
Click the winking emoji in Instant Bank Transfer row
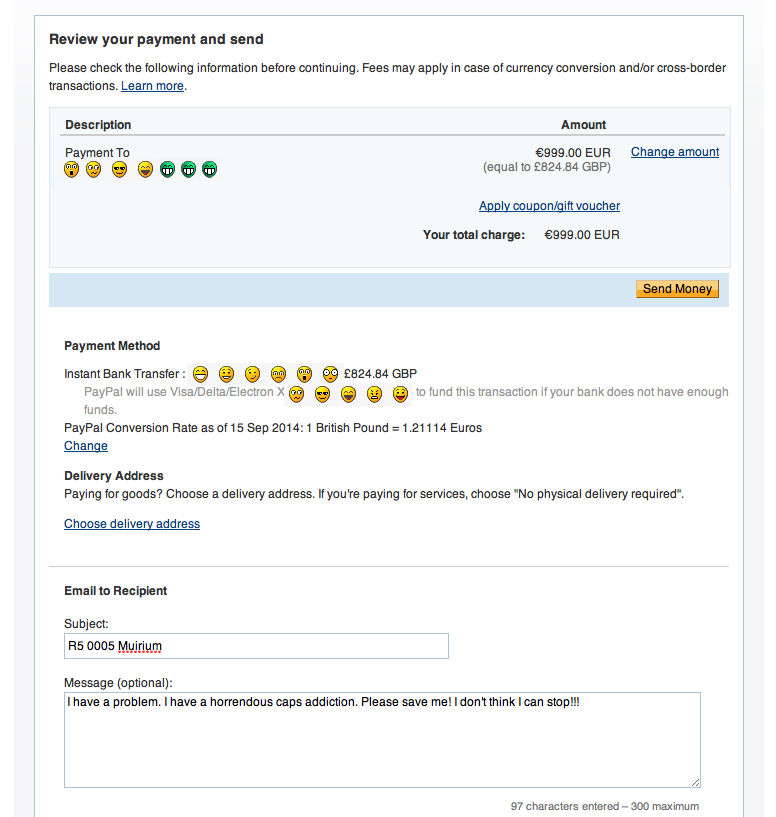pyautogui.click(x=252, y=374)
